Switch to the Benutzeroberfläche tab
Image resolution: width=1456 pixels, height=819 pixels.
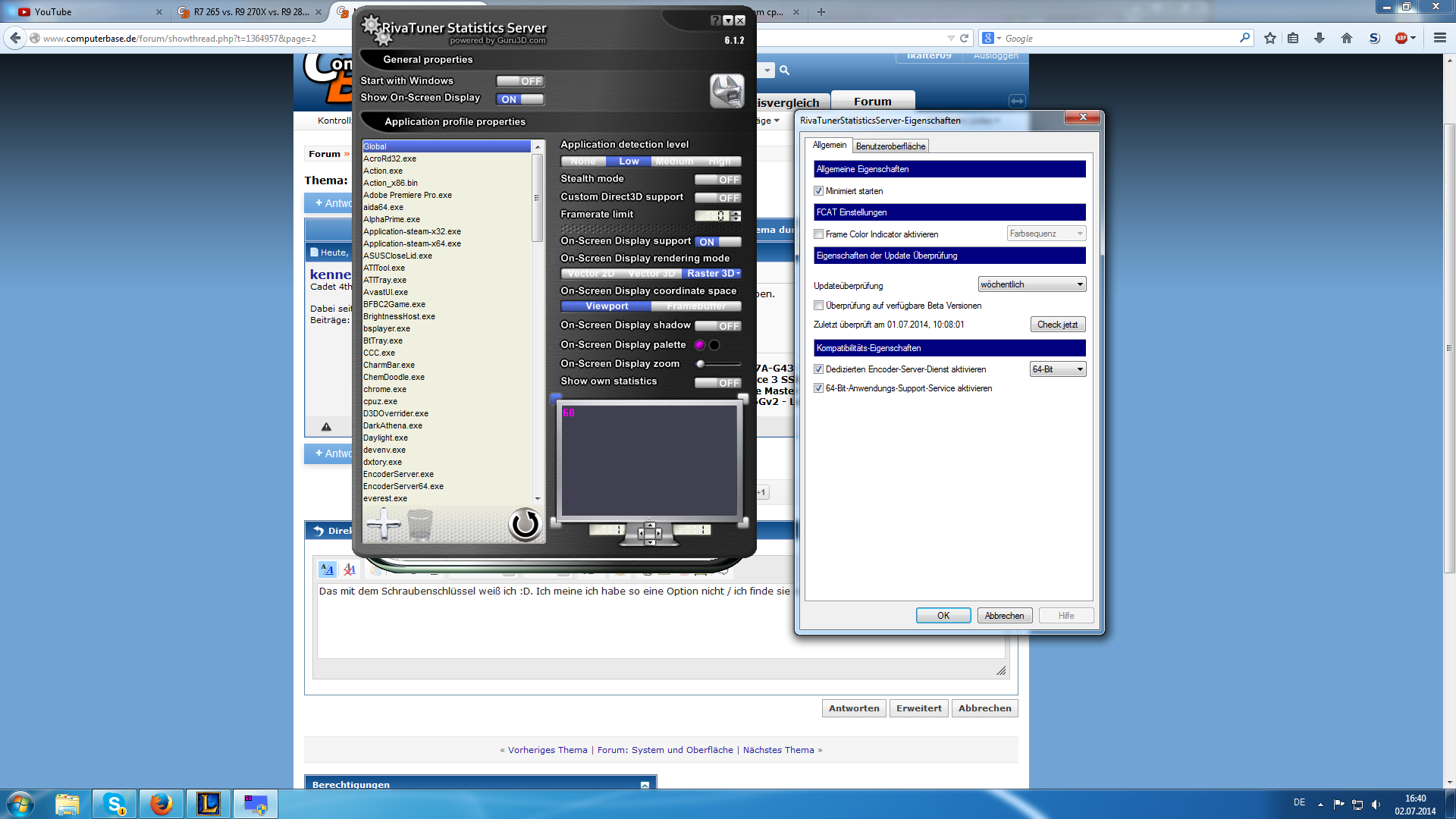(x=890, y=146)
